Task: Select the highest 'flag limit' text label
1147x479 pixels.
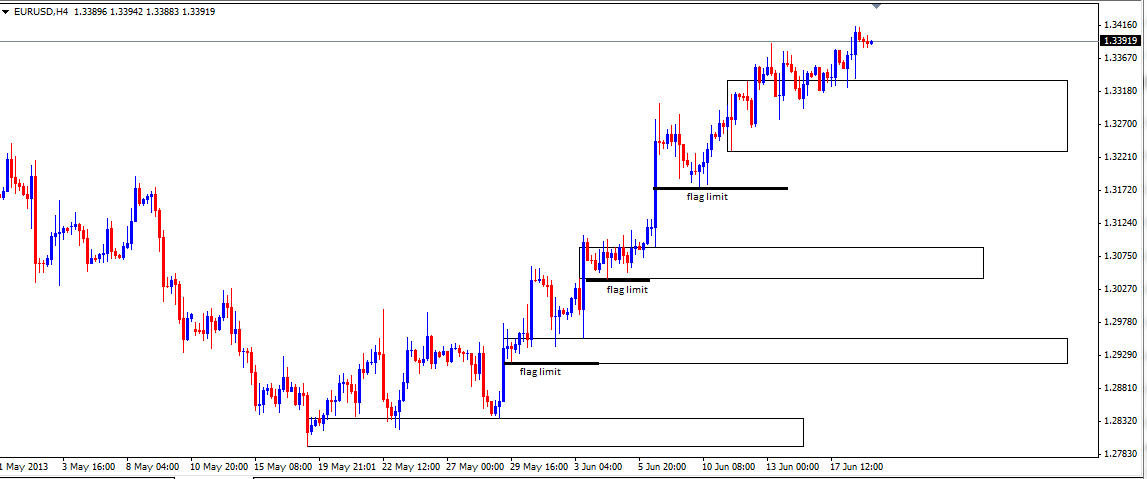Action: [x=706, y=197]
